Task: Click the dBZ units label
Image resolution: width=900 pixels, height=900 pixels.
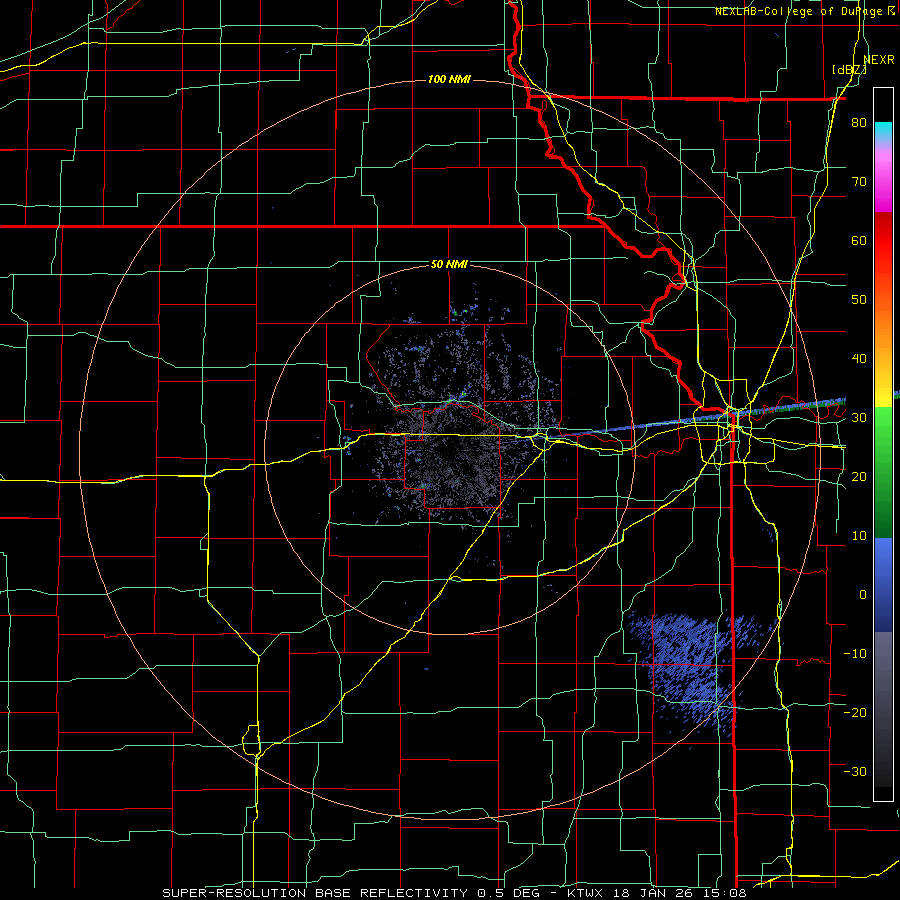Action: (849, 70)
